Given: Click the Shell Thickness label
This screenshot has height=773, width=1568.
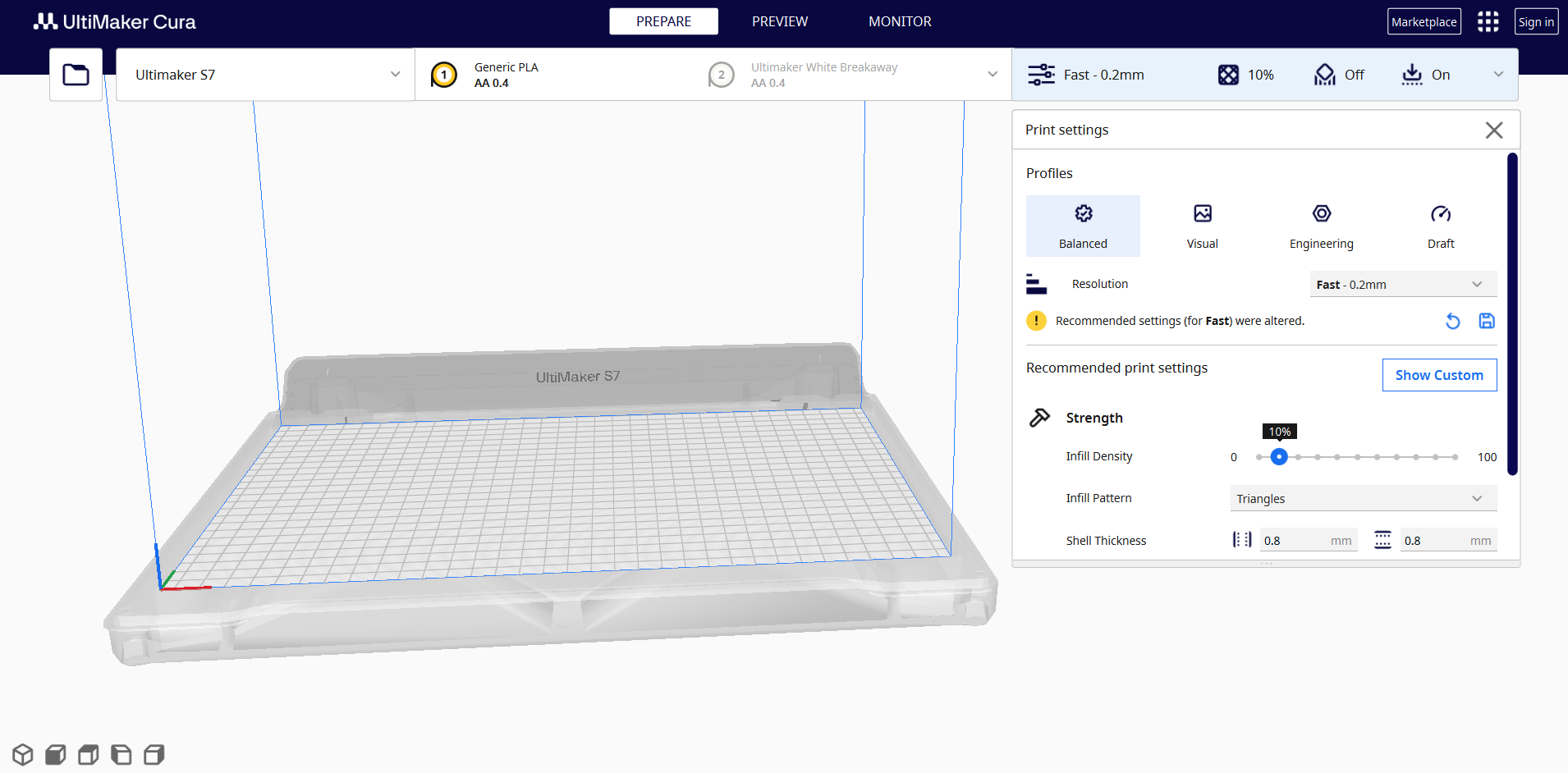Looking at the screenshot, I should 1106,541.
